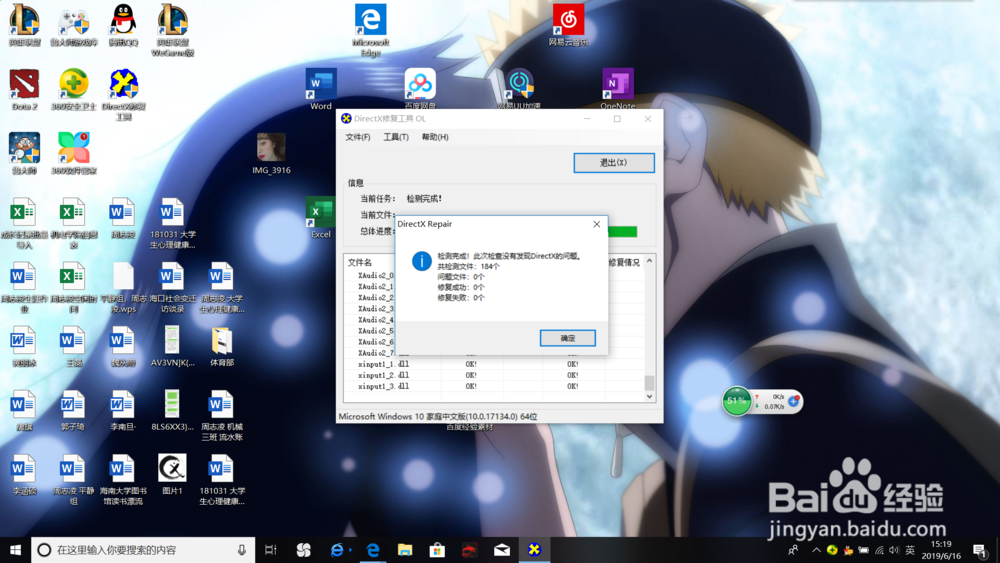The image size is (1000, 563).
Task: Click the file list scrollbar up arrow
Action: click(649, 261)
